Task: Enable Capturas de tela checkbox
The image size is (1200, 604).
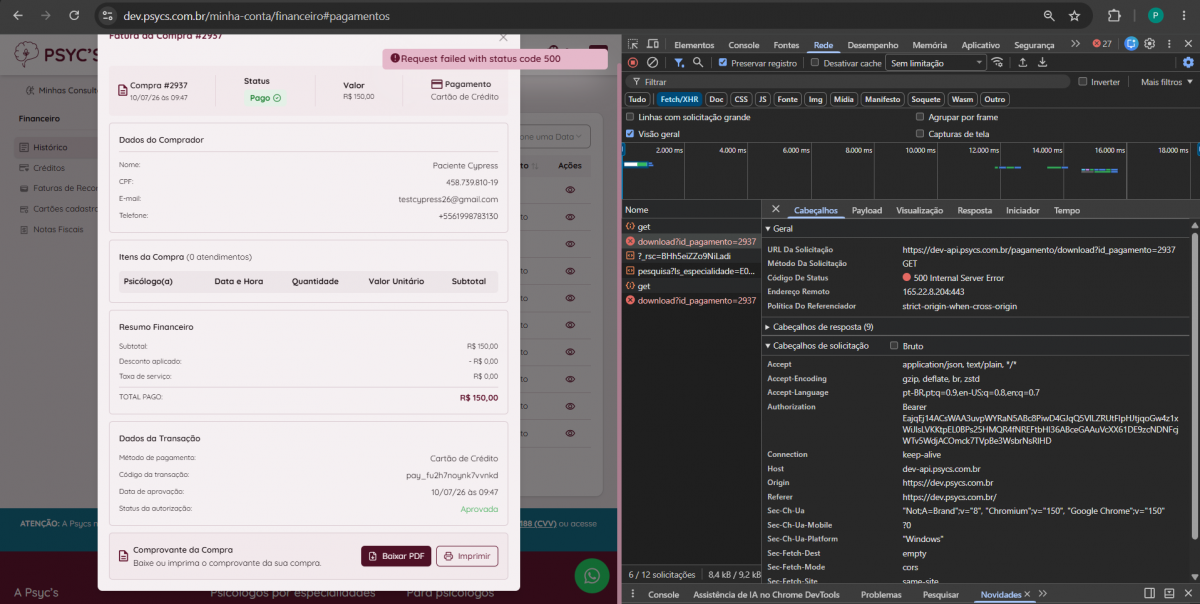Action: 920,133
